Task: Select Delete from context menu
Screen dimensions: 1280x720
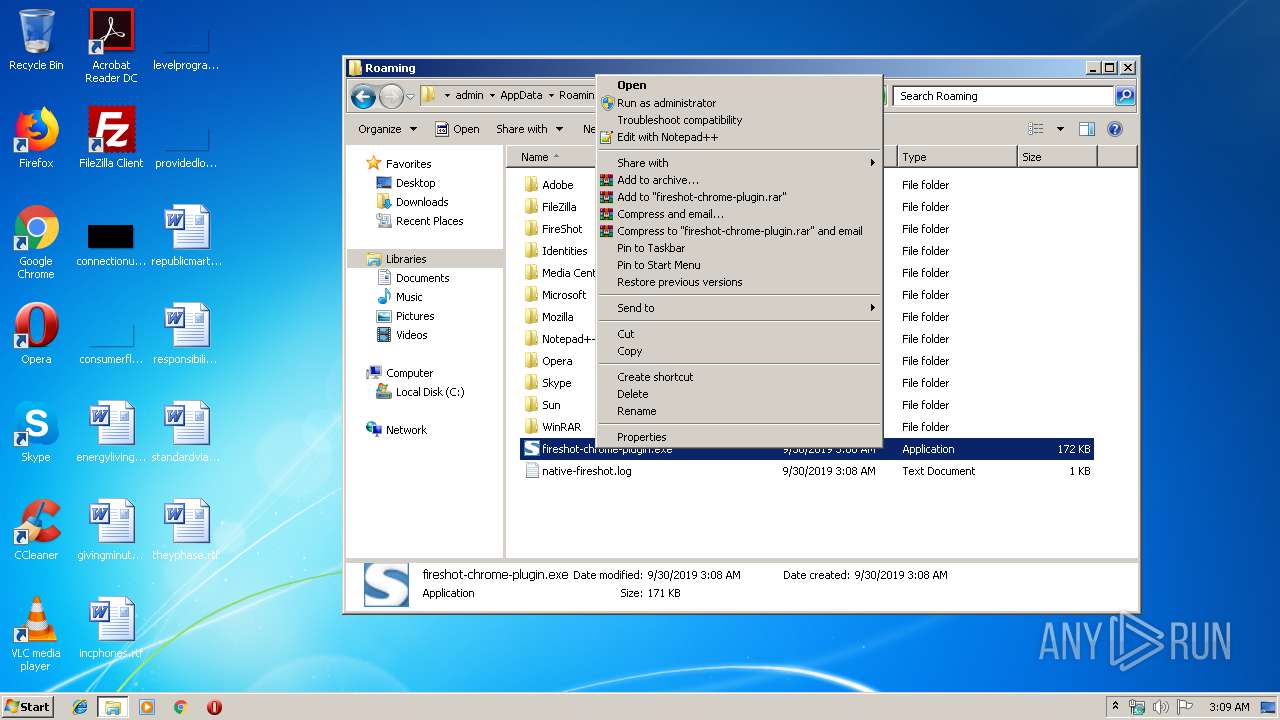Action: point(739,394)
